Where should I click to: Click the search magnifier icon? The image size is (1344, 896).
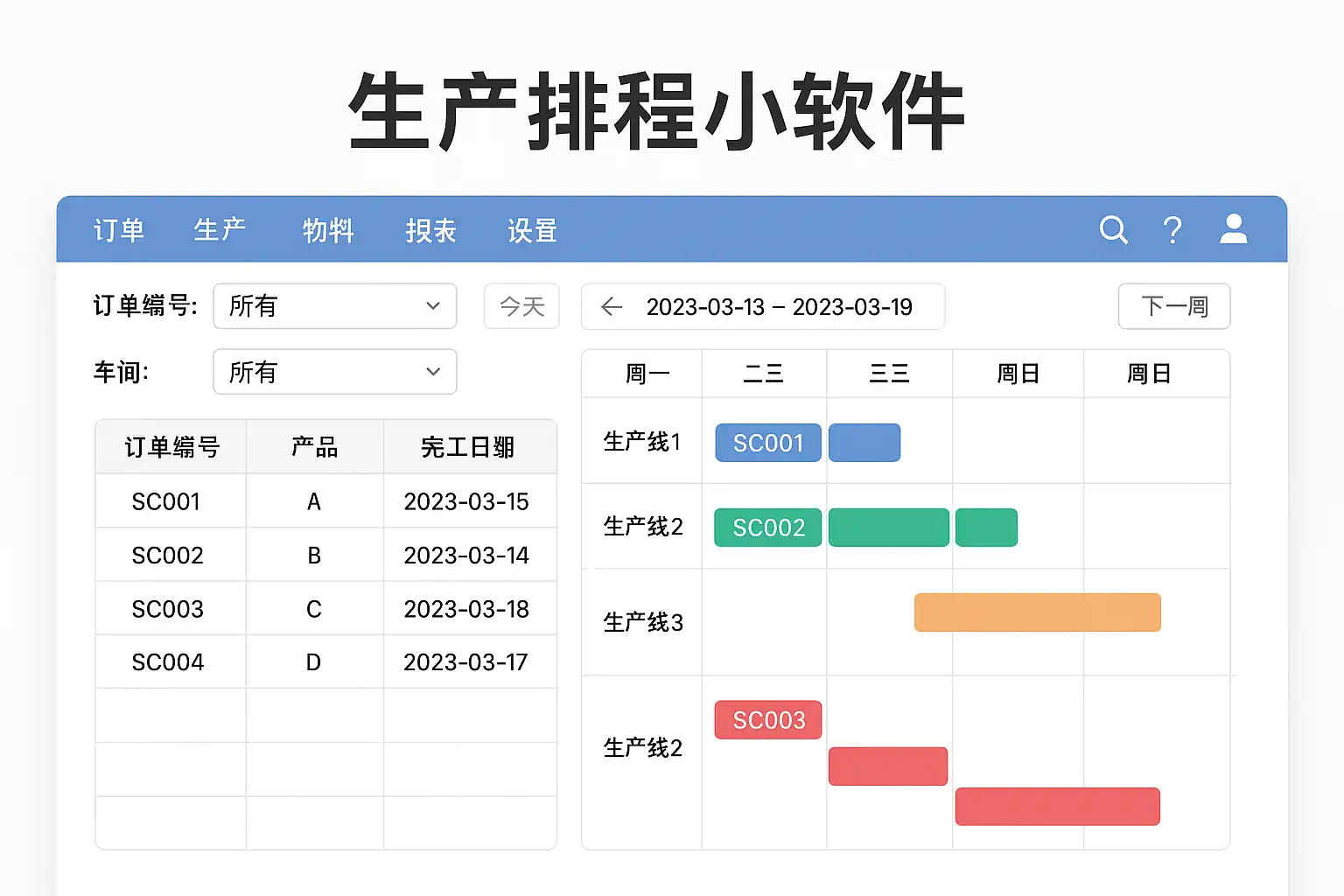pyautogui.click(x=1113, y=230)
